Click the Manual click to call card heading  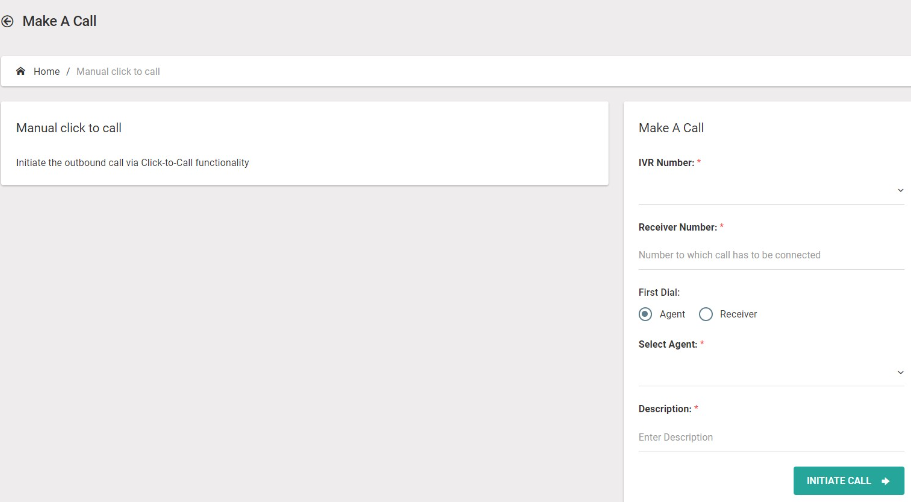click(x=69, y=128)
